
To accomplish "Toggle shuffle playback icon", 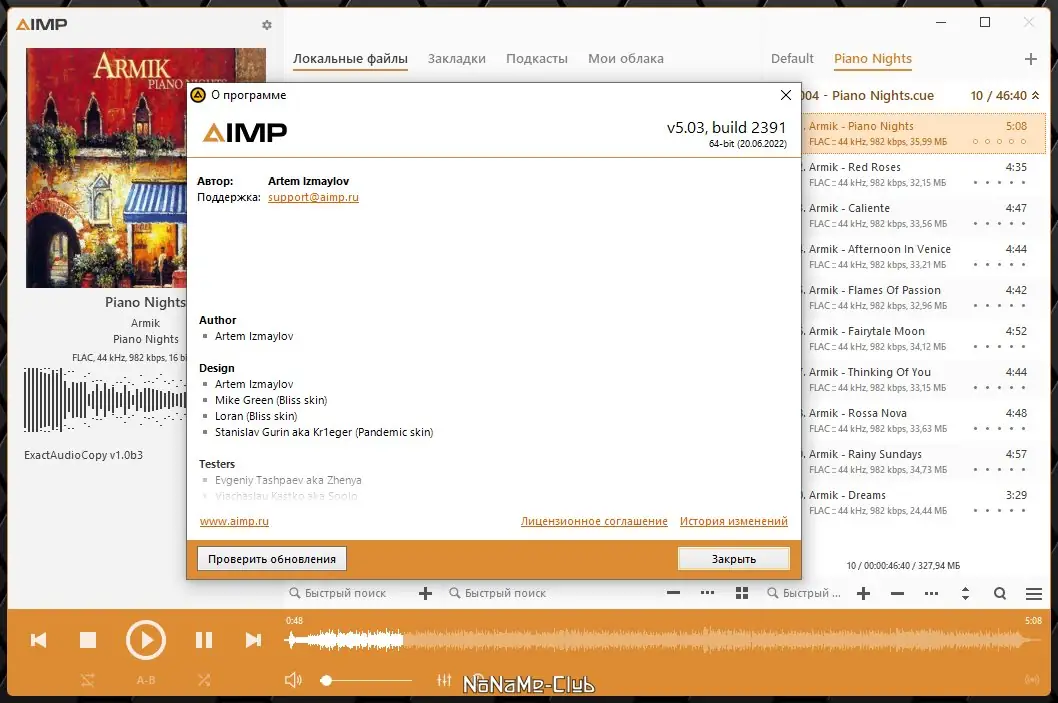I will click(x=204, y=680).
